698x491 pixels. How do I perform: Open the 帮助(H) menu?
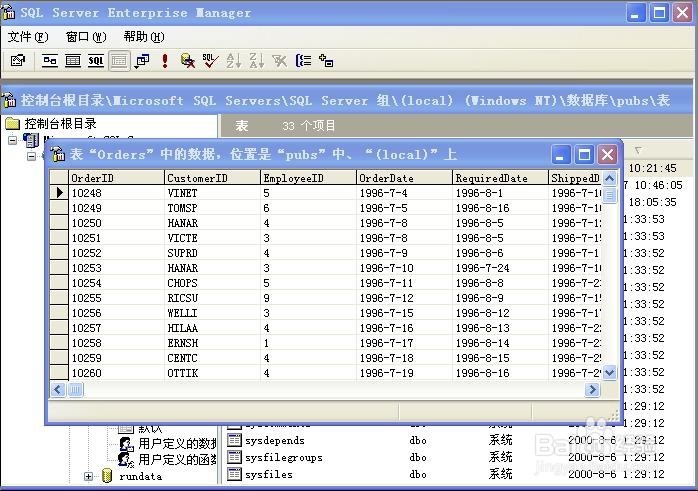click(144, 37)
